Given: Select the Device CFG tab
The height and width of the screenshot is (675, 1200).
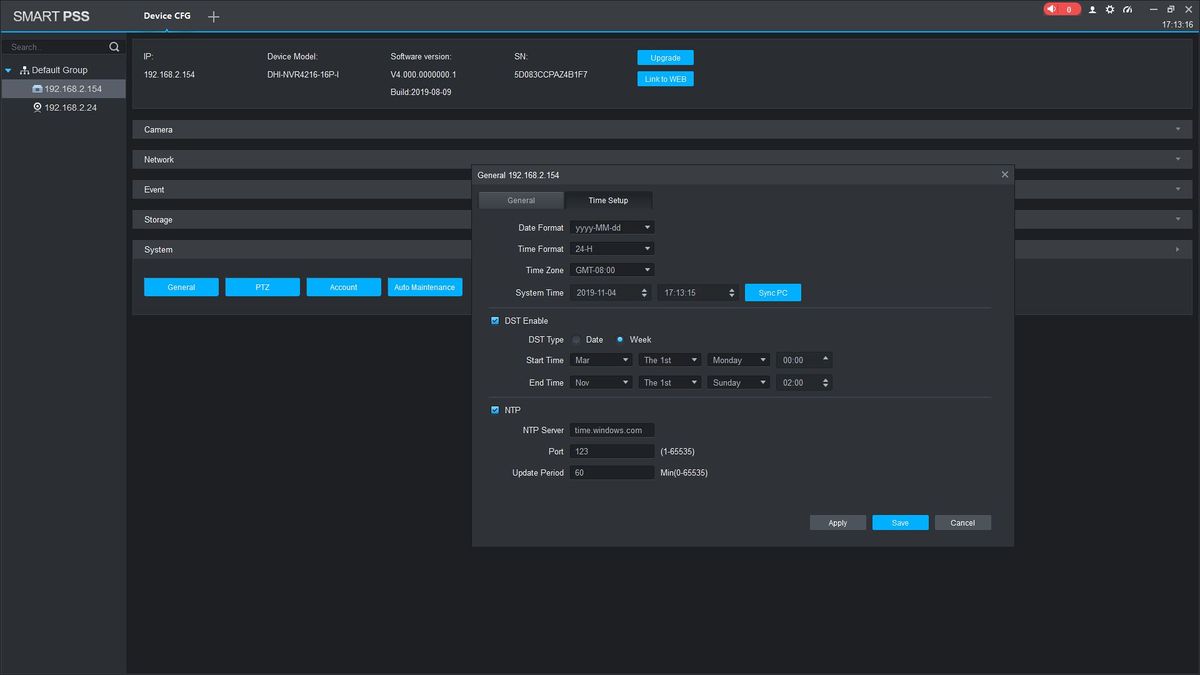Looking at the screenshot, I should click(167, 16).
